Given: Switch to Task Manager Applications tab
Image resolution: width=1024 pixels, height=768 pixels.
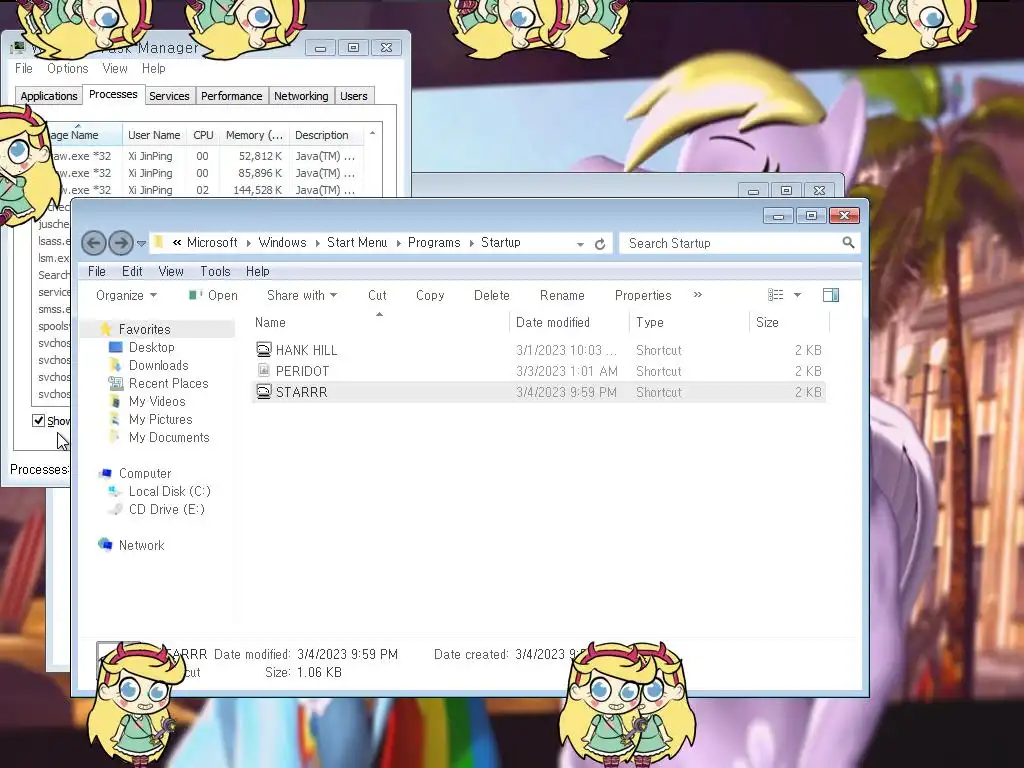Looking at the screenshot, I should pos(49,96).
